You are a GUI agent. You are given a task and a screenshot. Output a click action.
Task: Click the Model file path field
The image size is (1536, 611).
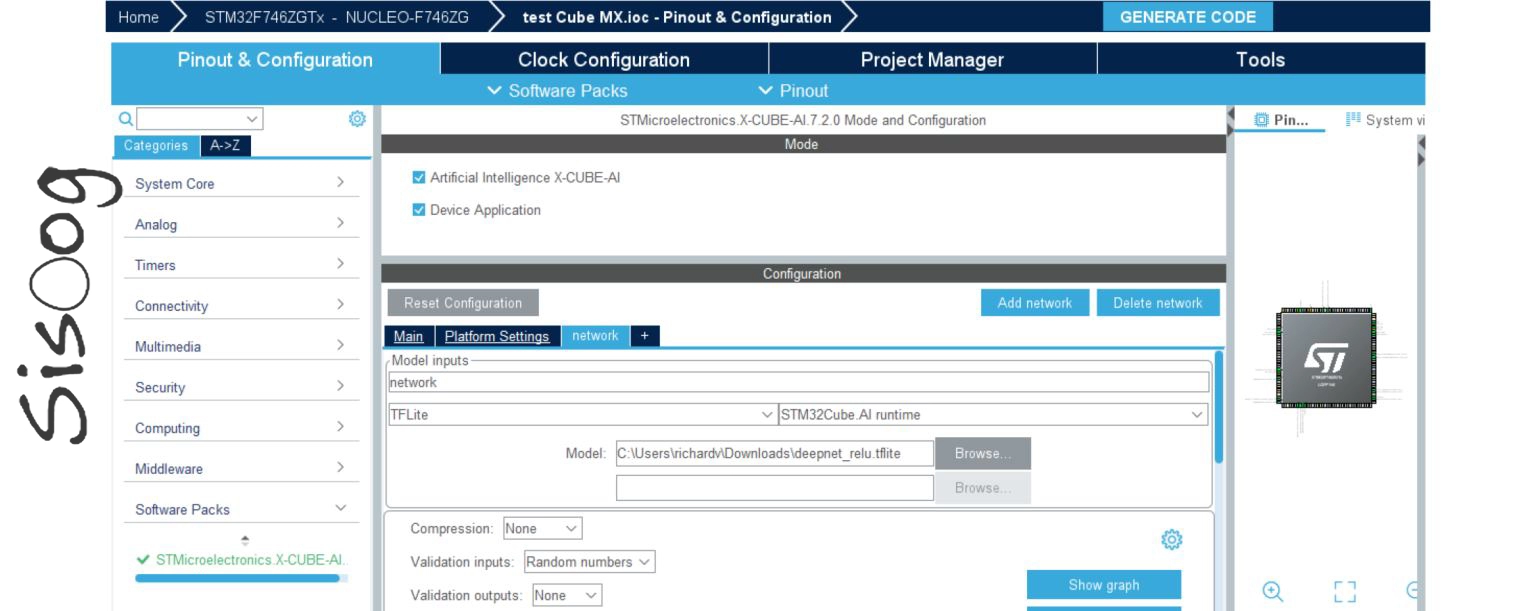[x=774, y=453]
